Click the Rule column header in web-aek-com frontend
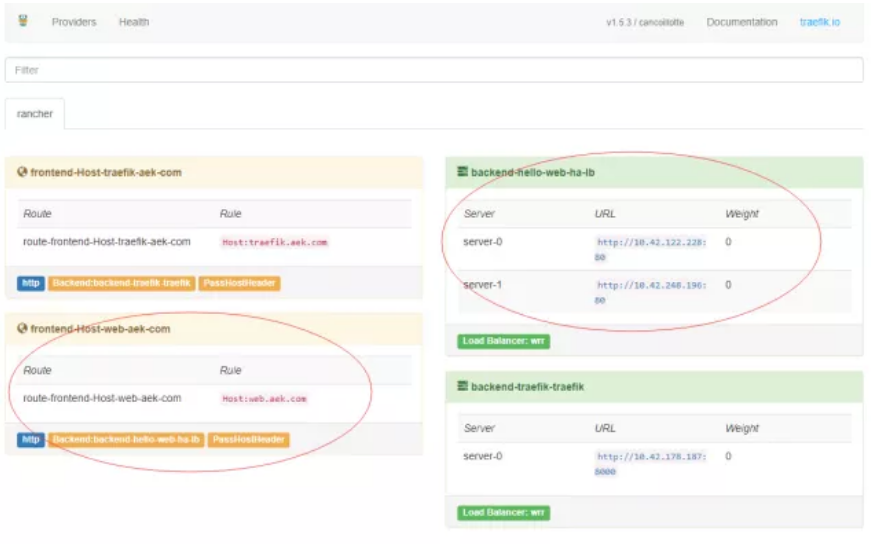This screenshot has height=544, width=871. (x=231, y=371)
